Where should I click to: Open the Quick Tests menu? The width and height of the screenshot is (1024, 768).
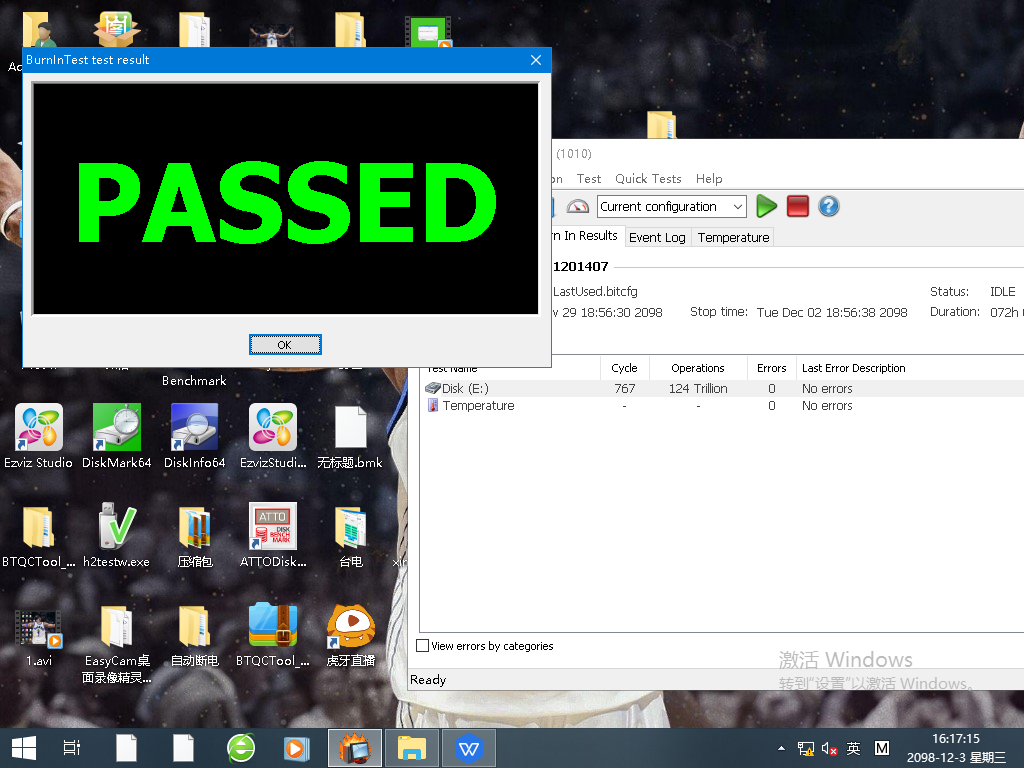(648, 178)
